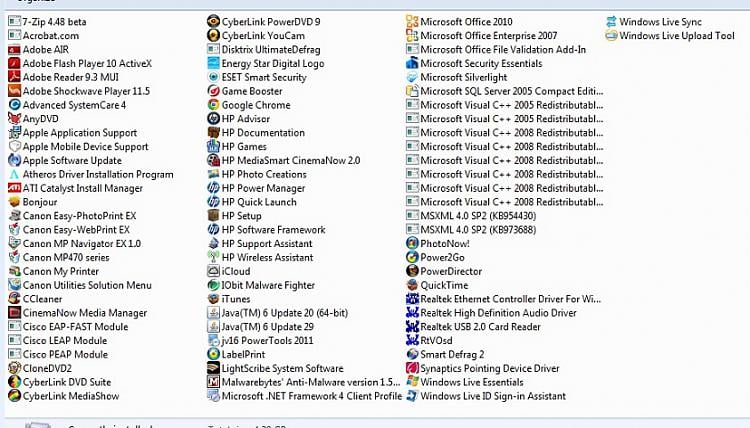Viewport: 750px width, 428px height.
Task: Click the Adobe Reader 9.3 MUI icon
Action: pyautogui.click(x=14, y=77)
